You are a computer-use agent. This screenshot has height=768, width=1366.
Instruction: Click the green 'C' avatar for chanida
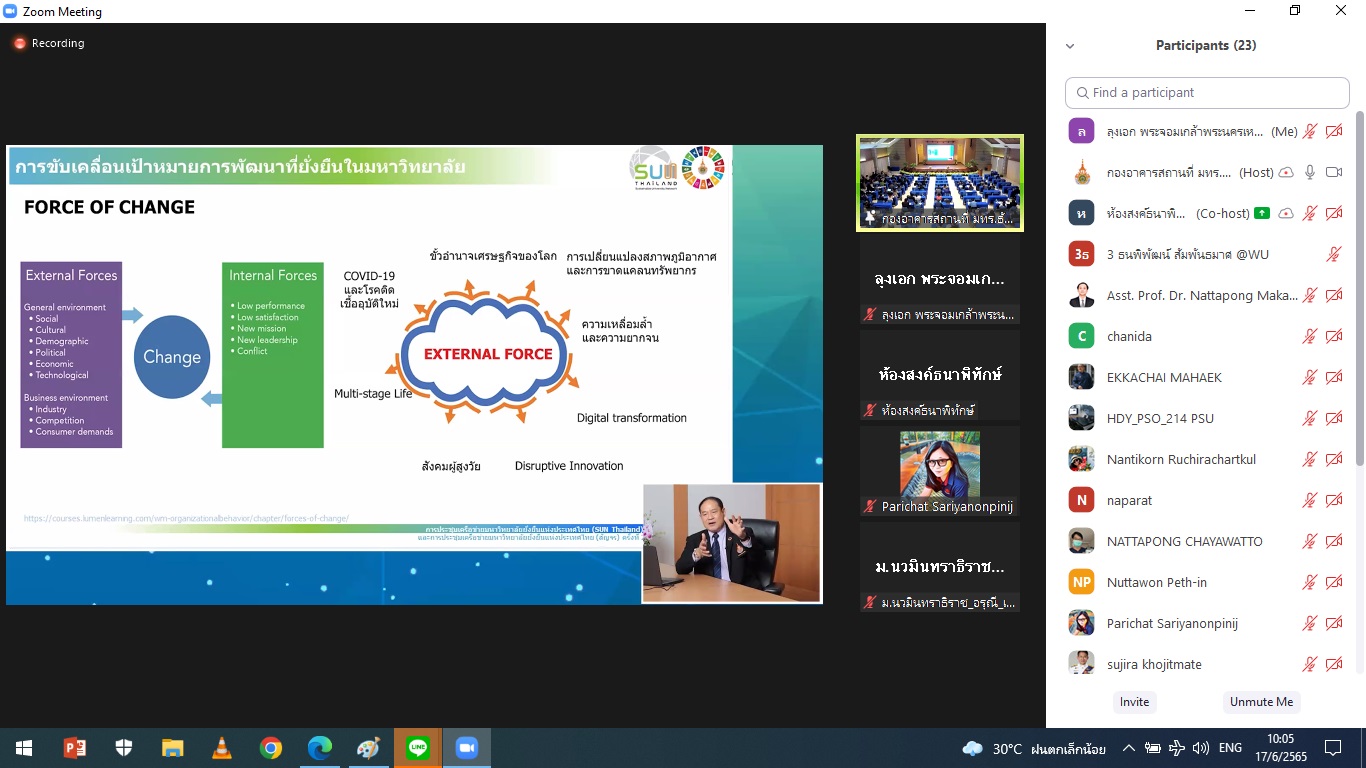click(x=1081, y=336)
